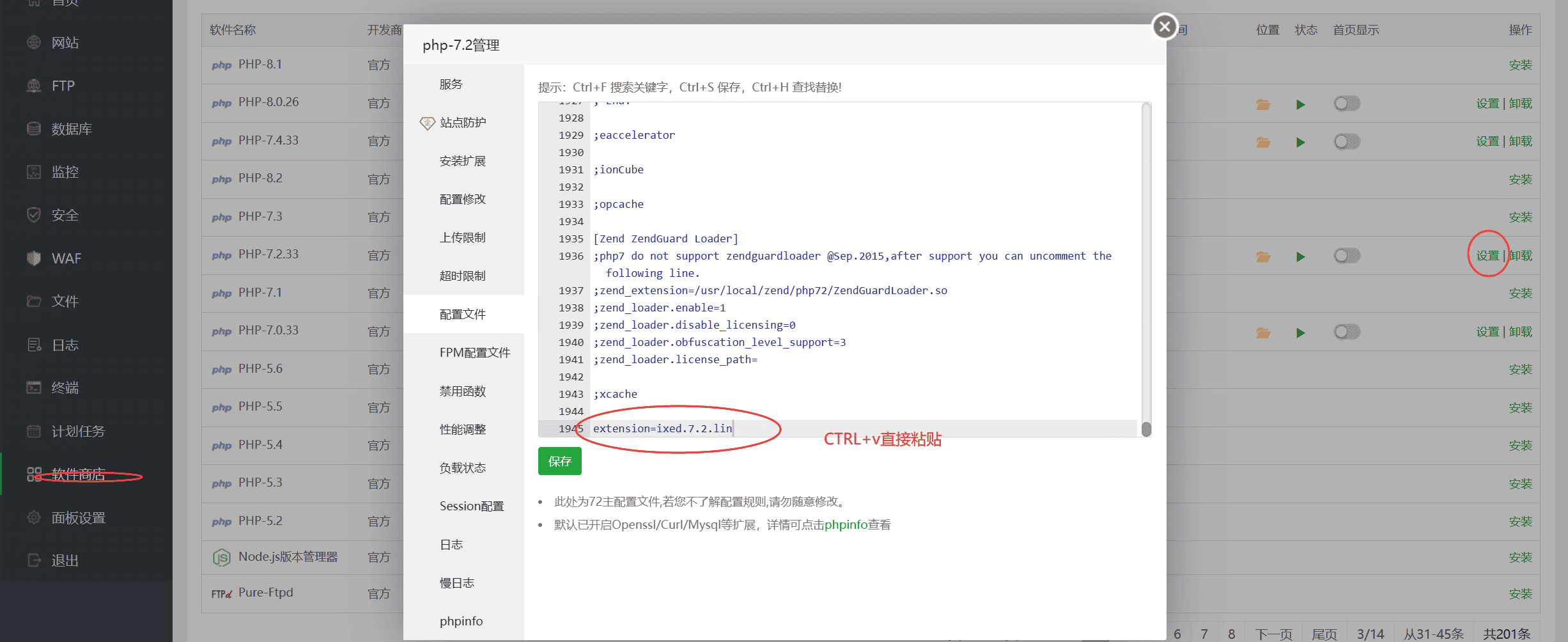
Task: Toggle homepage display for PHP-7.4.33
Action: click(x=1346, y=141)
